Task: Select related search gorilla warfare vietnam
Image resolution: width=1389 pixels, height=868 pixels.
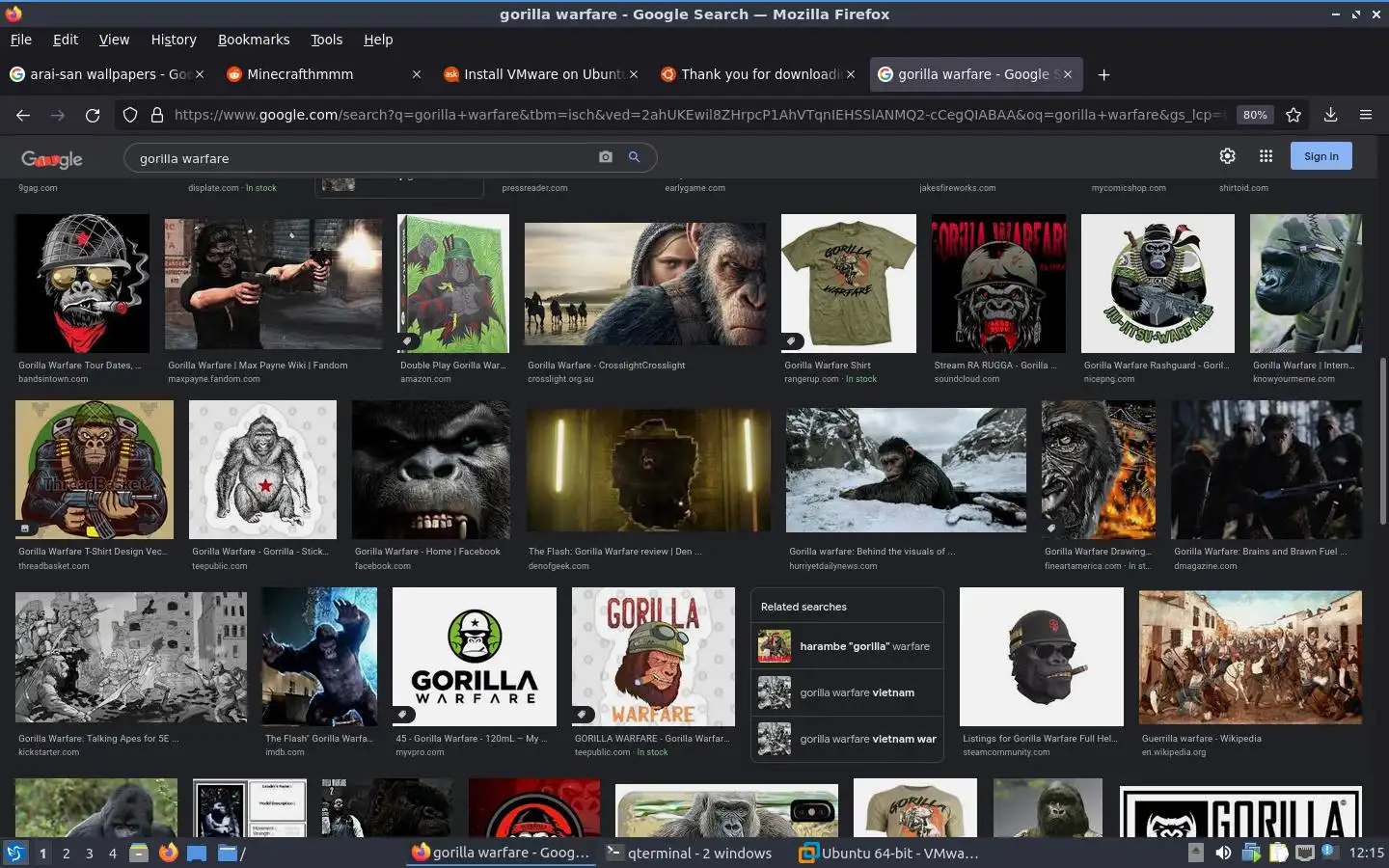Action: point(847,692)
